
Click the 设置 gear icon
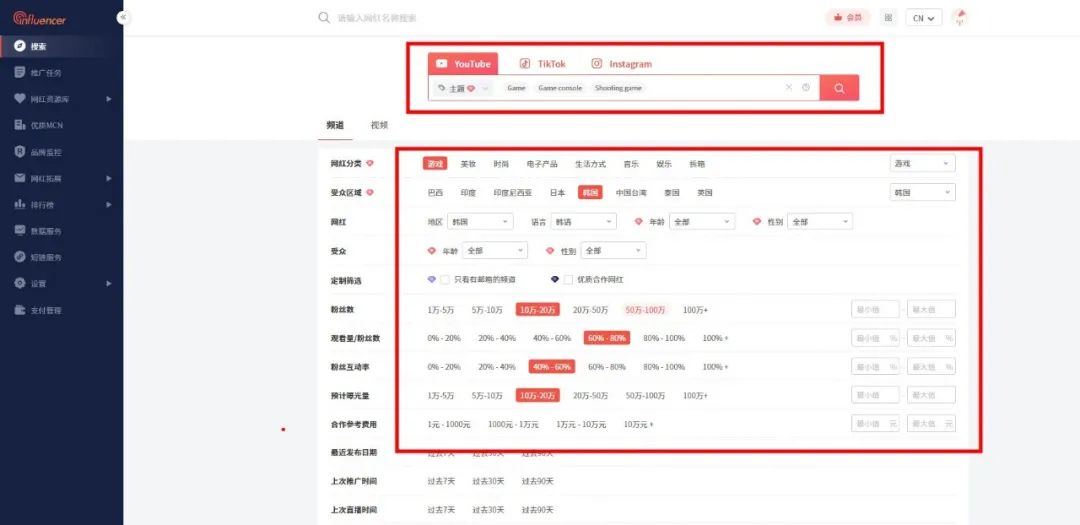tap(20, 283)
